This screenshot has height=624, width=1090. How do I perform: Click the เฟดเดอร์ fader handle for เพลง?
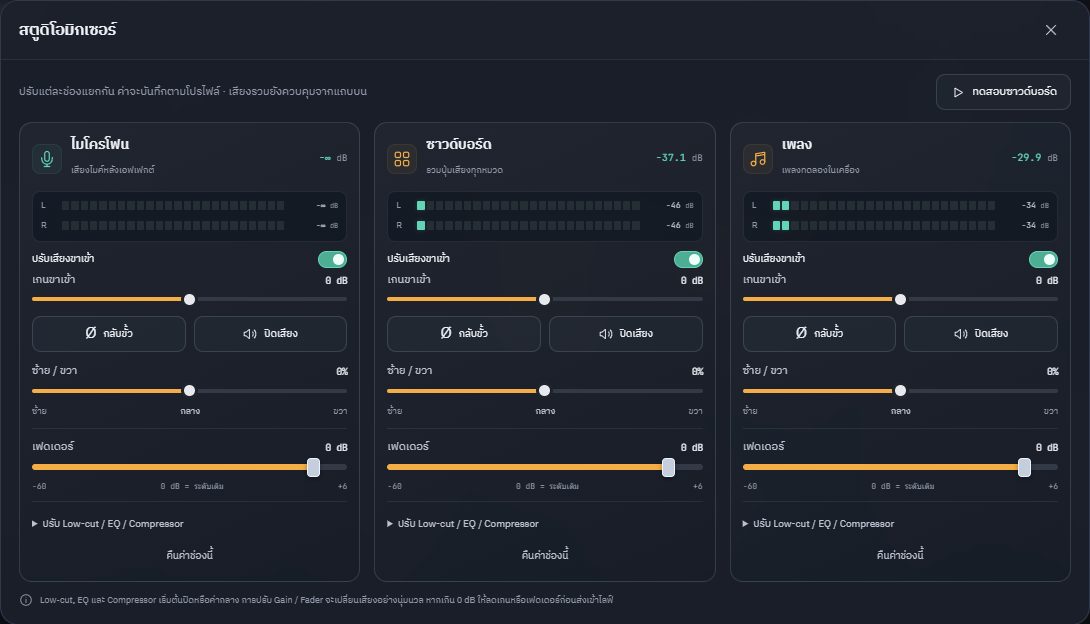point(1024,467)
